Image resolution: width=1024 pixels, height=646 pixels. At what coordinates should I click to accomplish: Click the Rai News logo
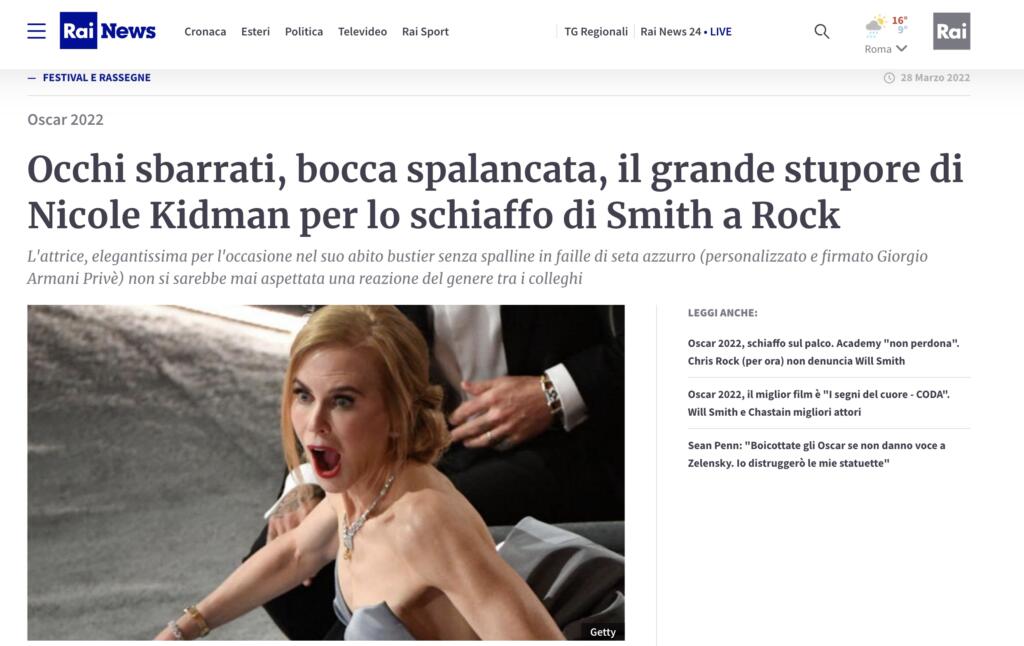(x=108, y=31)
